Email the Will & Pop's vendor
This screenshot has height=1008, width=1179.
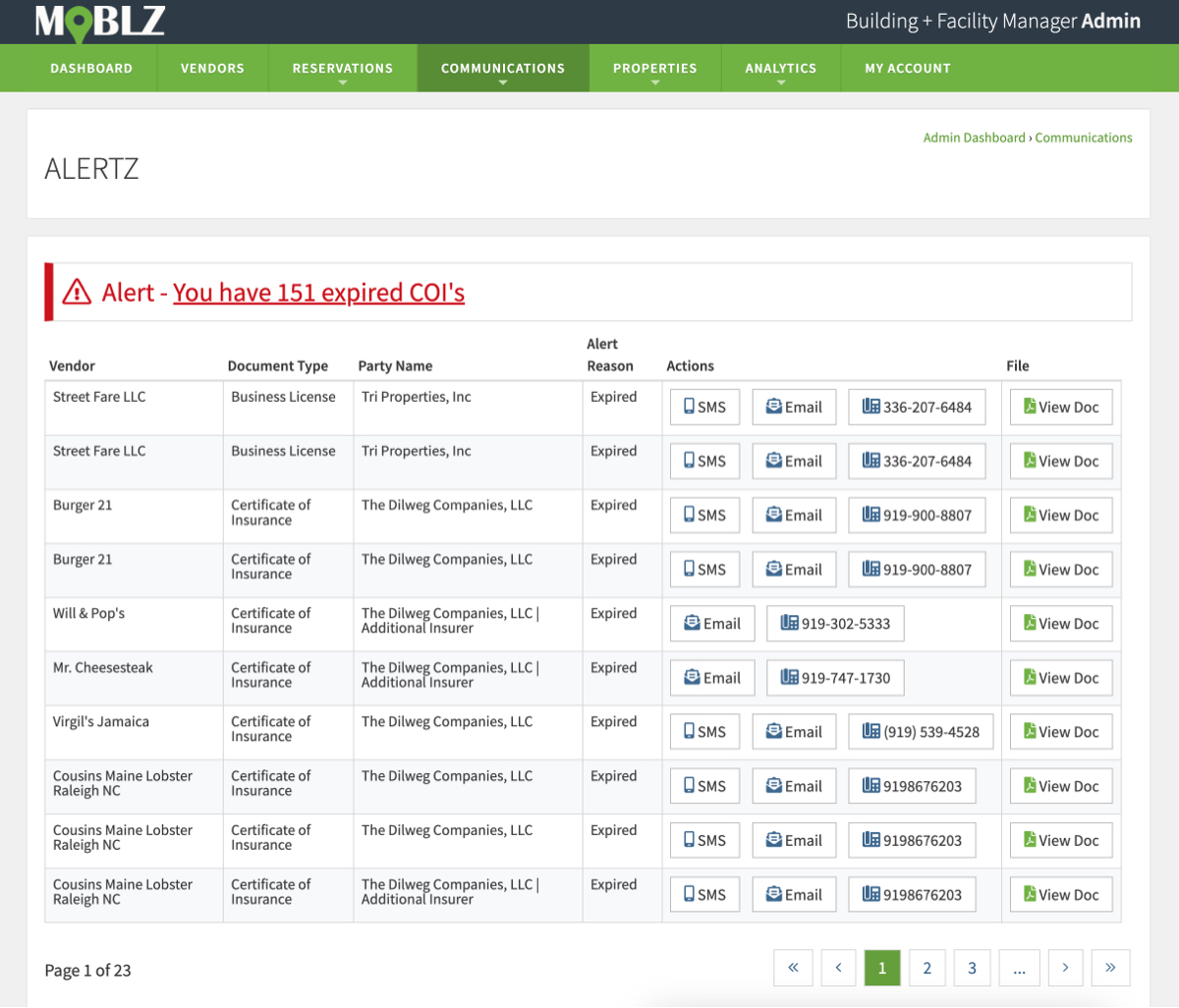click(712, 624)
